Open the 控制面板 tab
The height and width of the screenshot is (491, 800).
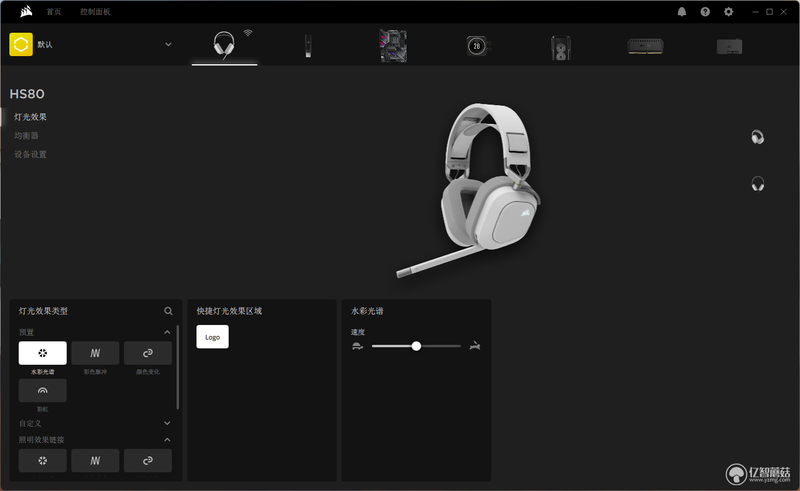point(95,12)
